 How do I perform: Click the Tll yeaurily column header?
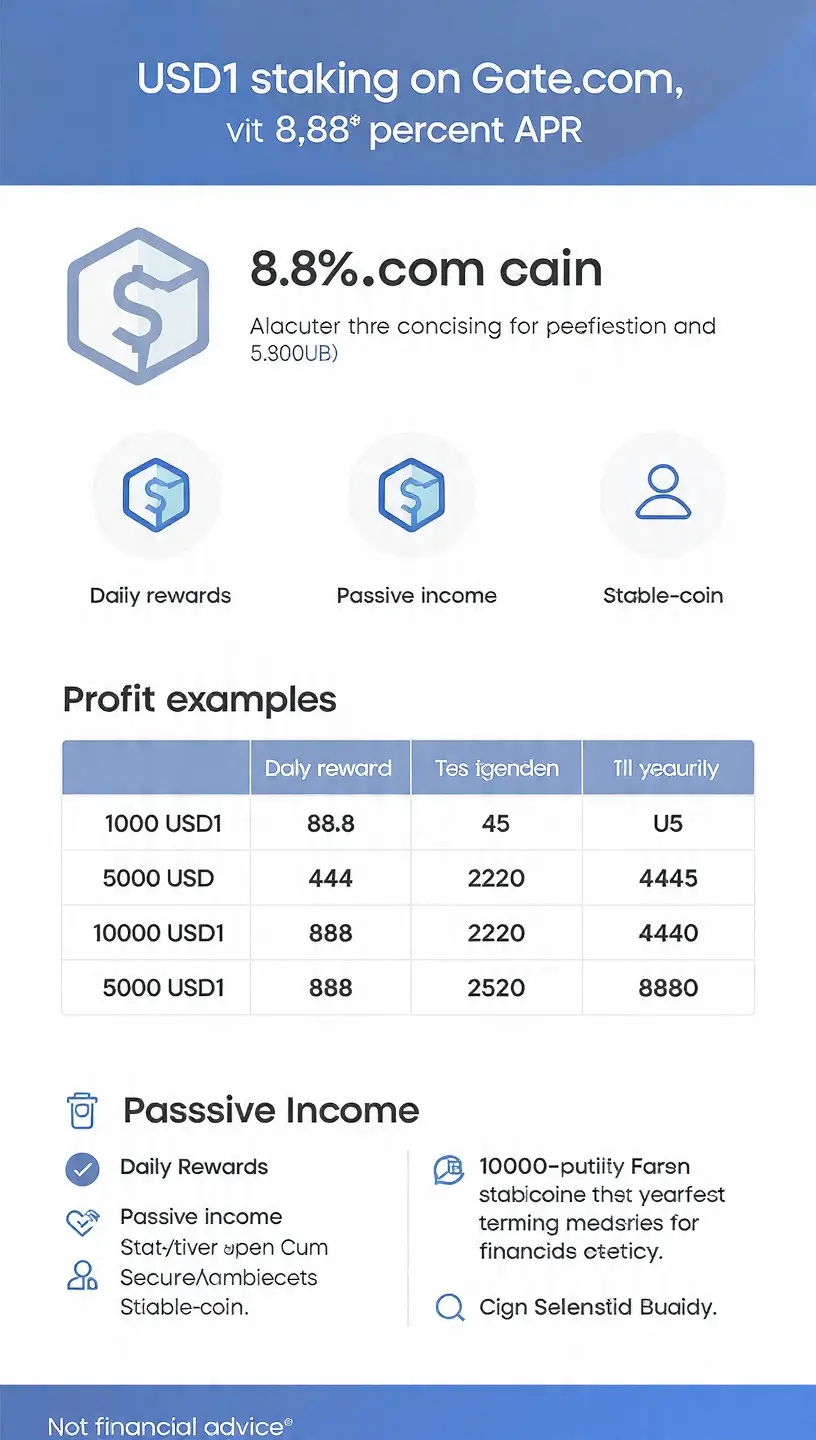667,768
